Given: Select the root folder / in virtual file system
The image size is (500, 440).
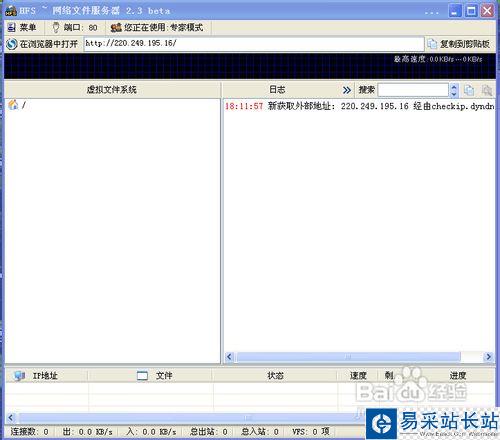Looking at the screenshot, I should tap(17, 105).
